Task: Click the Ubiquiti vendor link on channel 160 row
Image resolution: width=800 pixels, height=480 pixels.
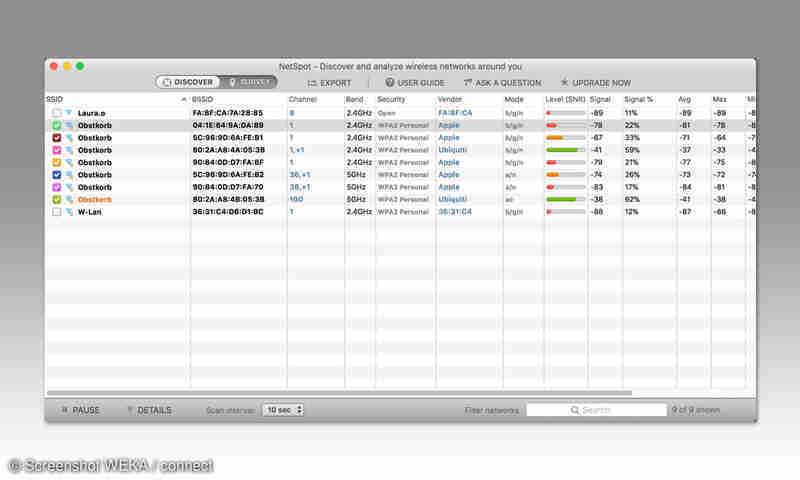Action: click(x=452, y=199)
